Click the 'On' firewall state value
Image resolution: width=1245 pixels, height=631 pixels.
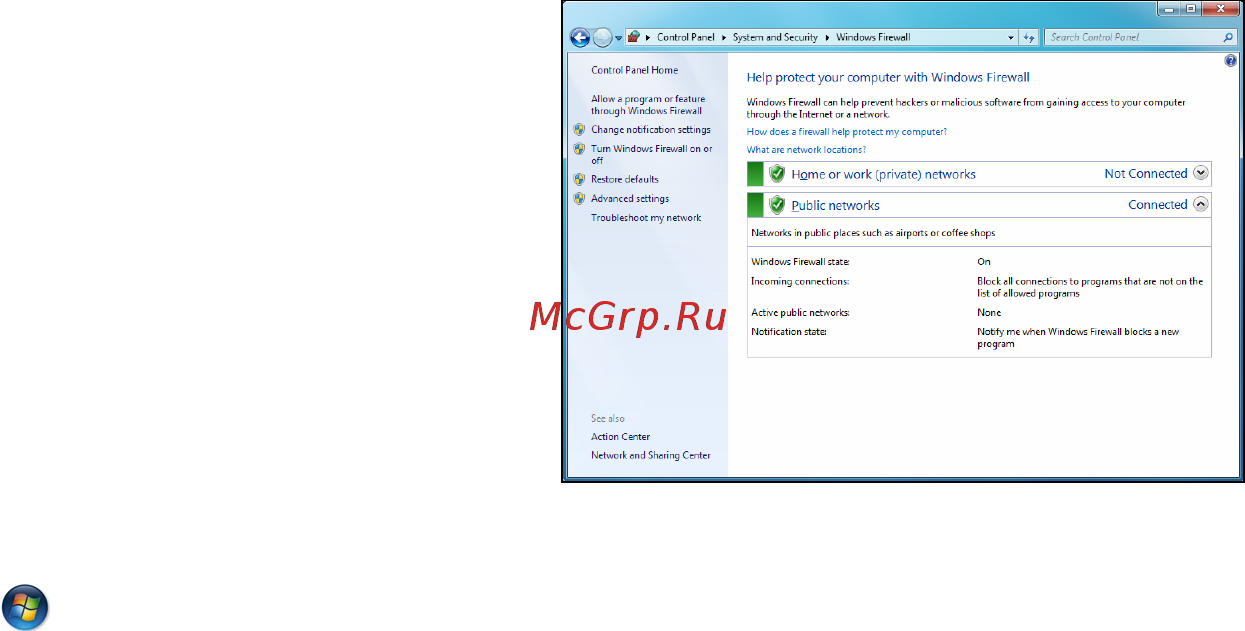coord(984,262)
